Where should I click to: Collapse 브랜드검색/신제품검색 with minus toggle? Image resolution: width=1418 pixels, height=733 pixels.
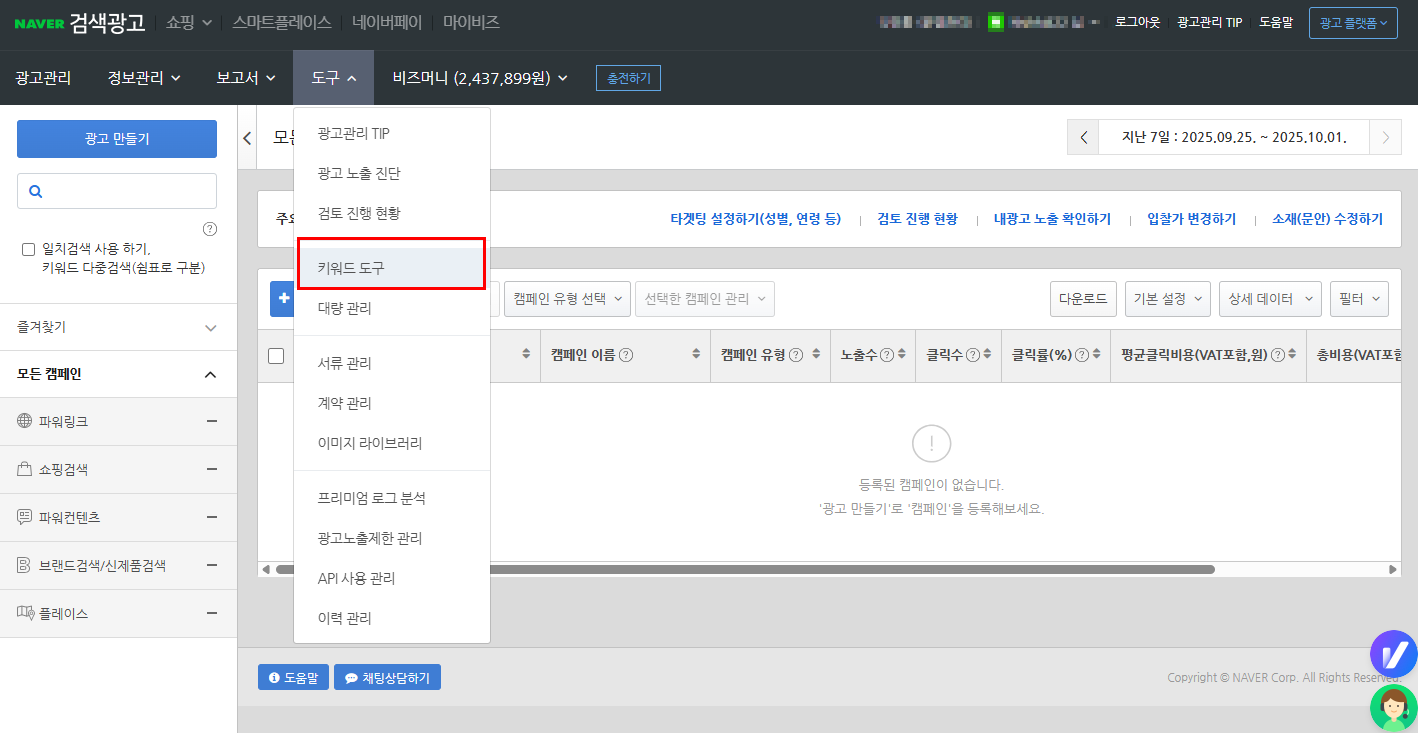click(211, 565)
